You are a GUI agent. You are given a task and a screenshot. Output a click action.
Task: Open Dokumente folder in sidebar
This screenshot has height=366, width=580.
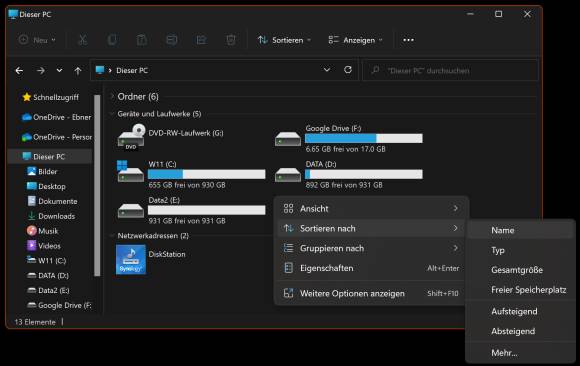[52, 201]
